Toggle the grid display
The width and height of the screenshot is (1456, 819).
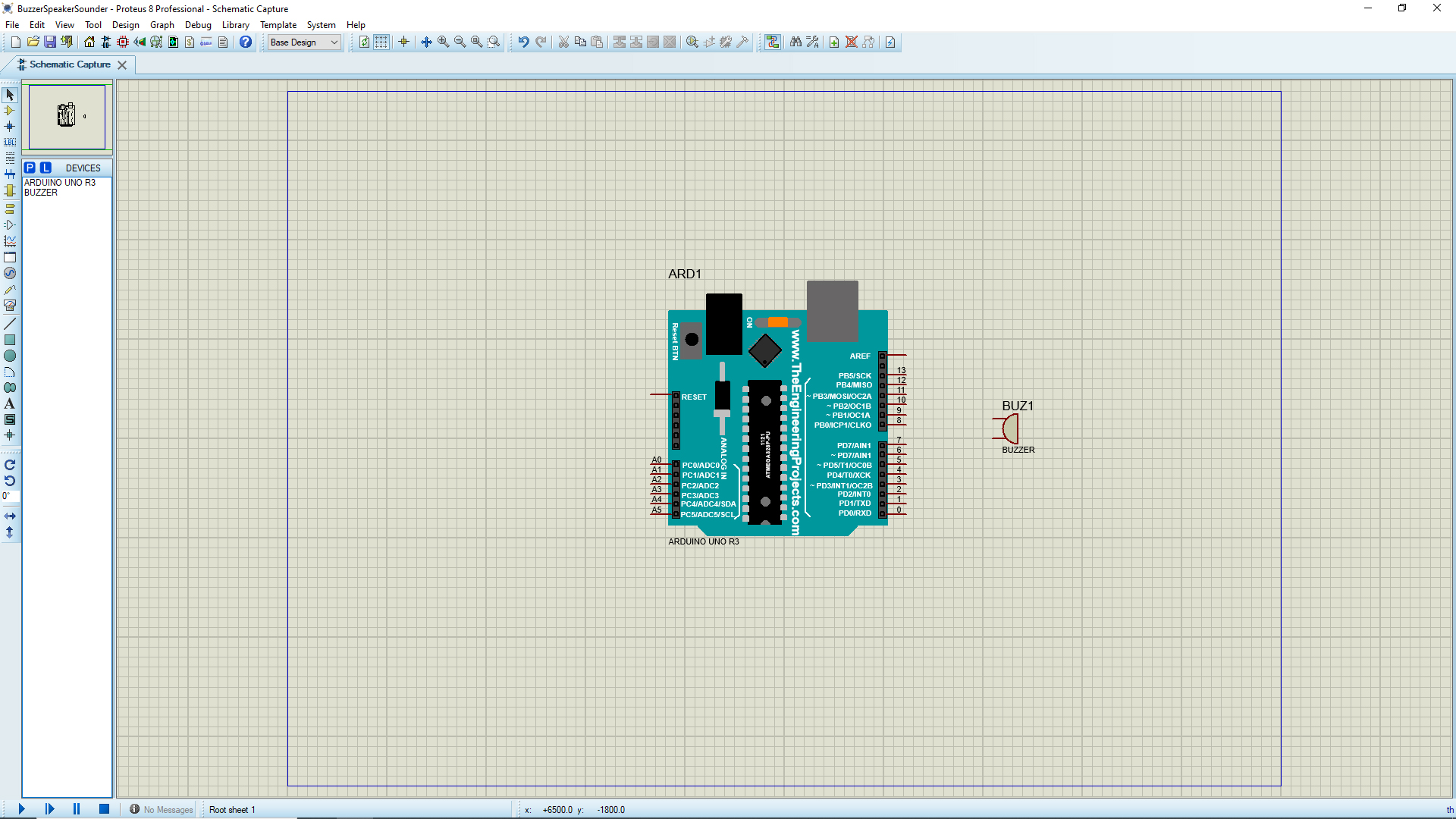(381, 42)
